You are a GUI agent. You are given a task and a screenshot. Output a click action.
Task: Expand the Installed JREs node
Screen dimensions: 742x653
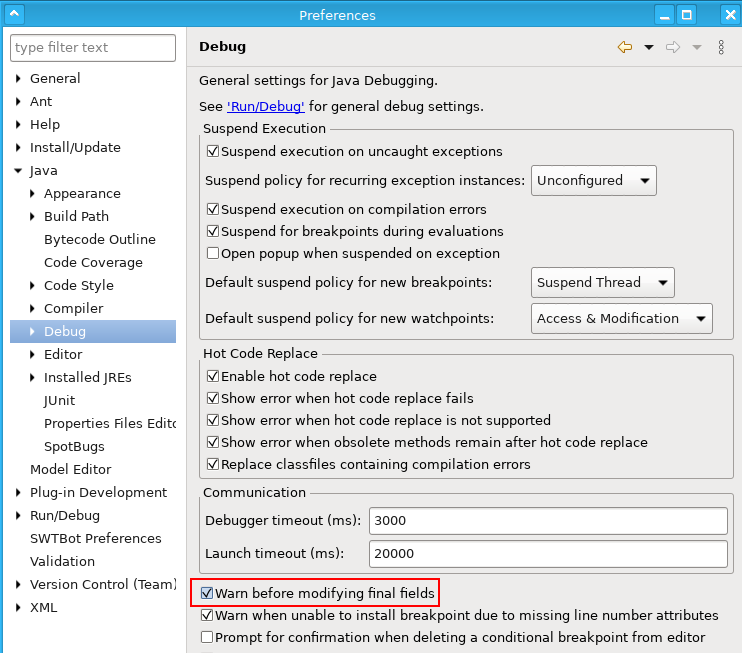coord(32,377)
